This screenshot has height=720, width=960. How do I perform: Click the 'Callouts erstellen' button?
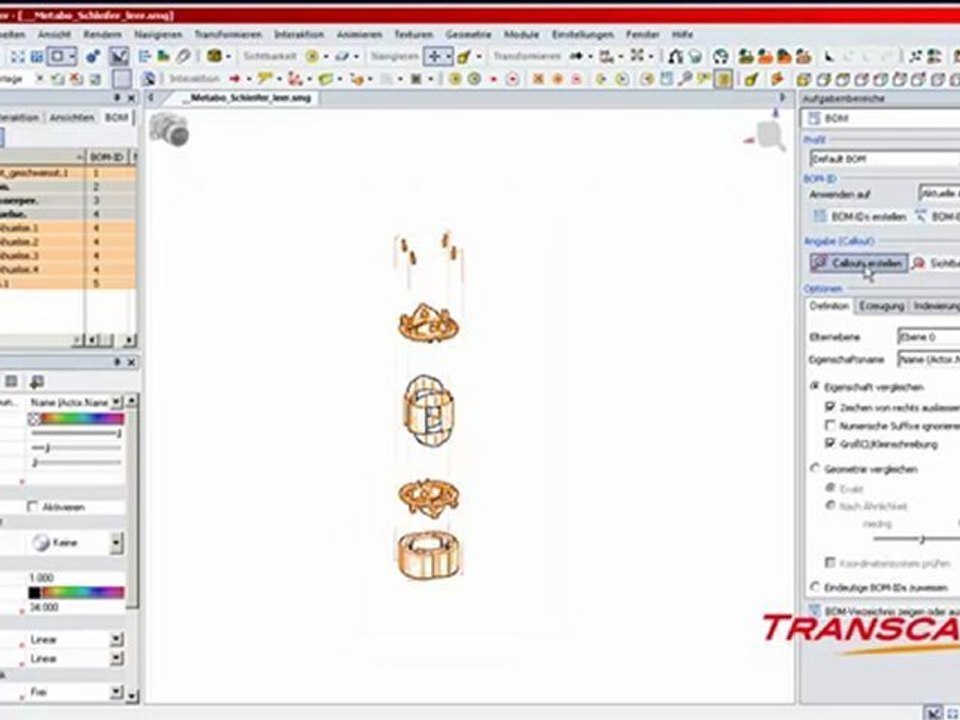858,263
